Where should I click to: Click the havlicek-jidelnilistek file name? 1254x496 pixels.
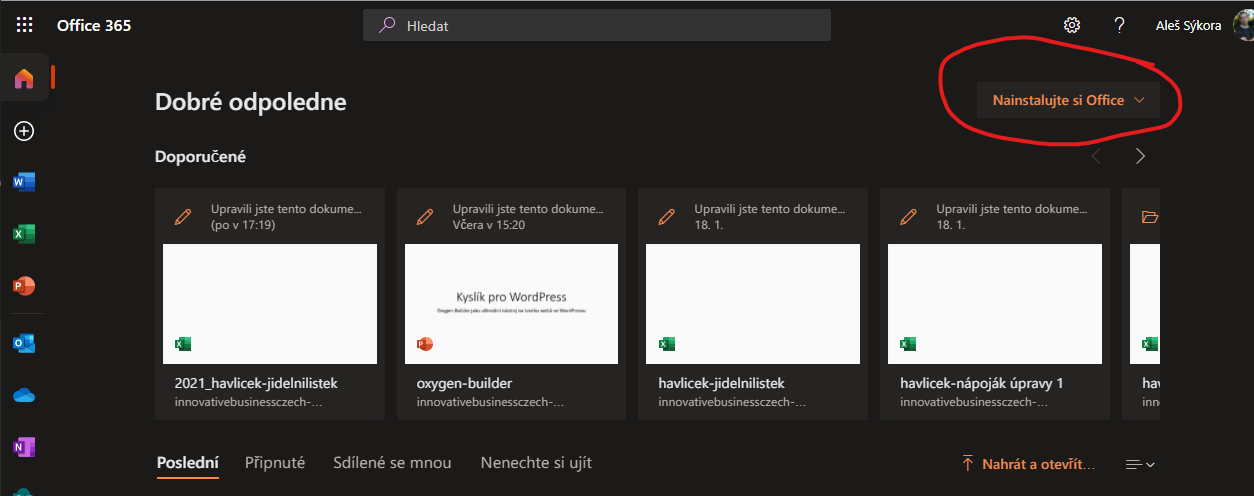[722, 383]
